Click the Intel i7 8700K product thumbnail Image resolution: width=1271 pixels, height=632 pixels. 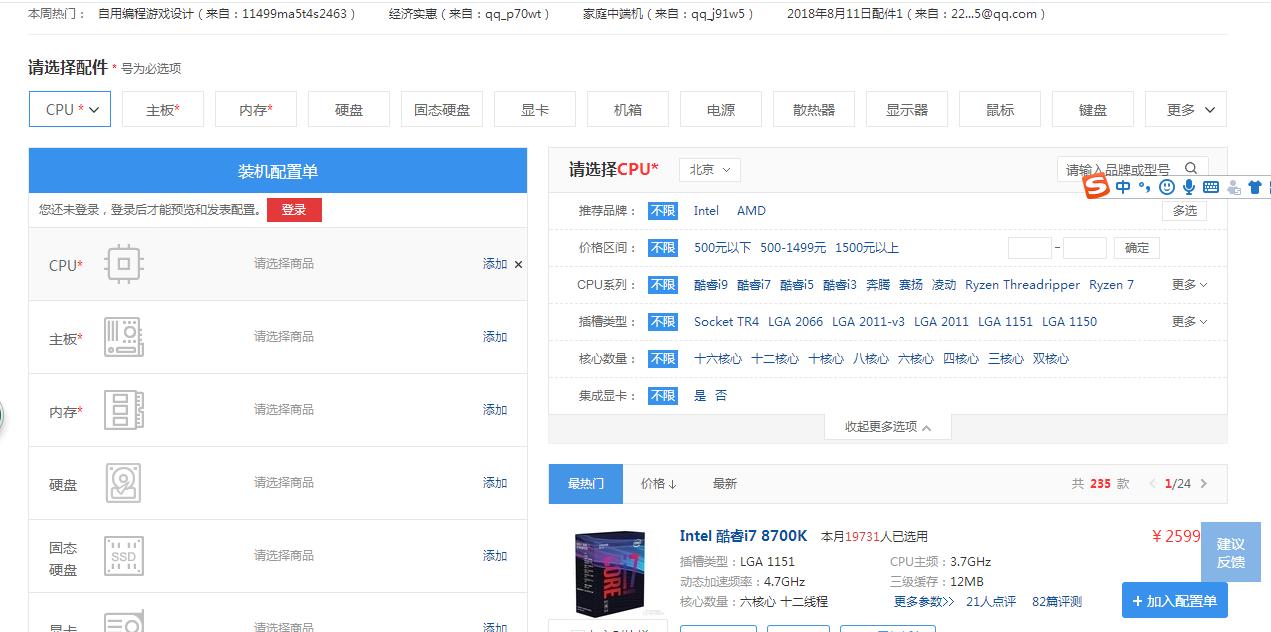tap(609, 572)
